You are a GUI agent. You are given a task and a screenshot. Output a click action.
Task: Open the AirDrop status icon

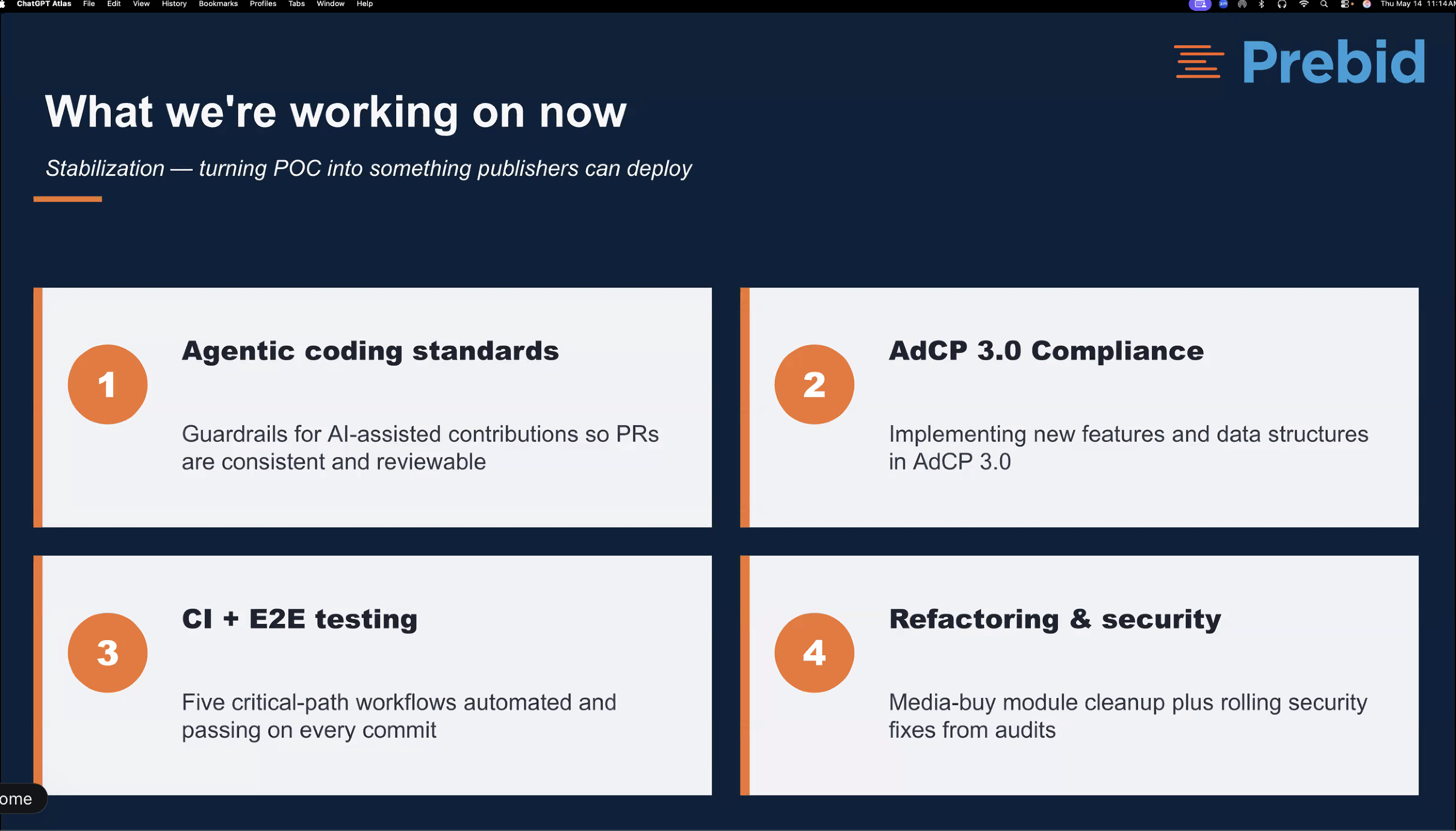(1242, 4)
